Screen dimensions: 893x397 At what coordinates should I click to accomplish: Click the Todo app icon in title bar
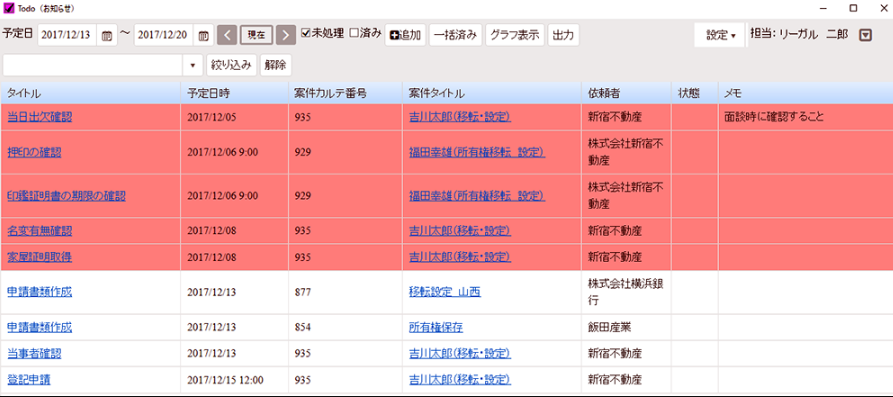click(x=9, y=9)
